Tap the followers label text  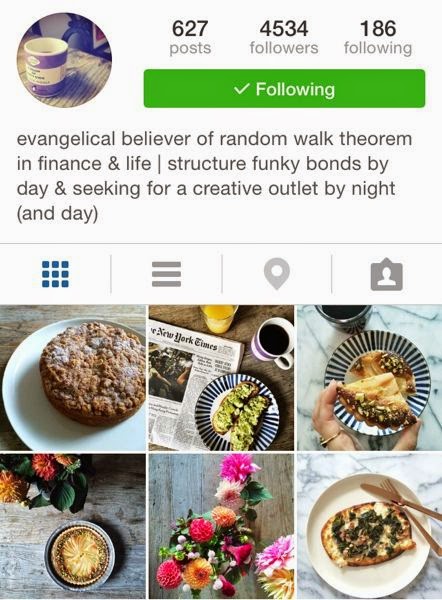tap(284, 48)
